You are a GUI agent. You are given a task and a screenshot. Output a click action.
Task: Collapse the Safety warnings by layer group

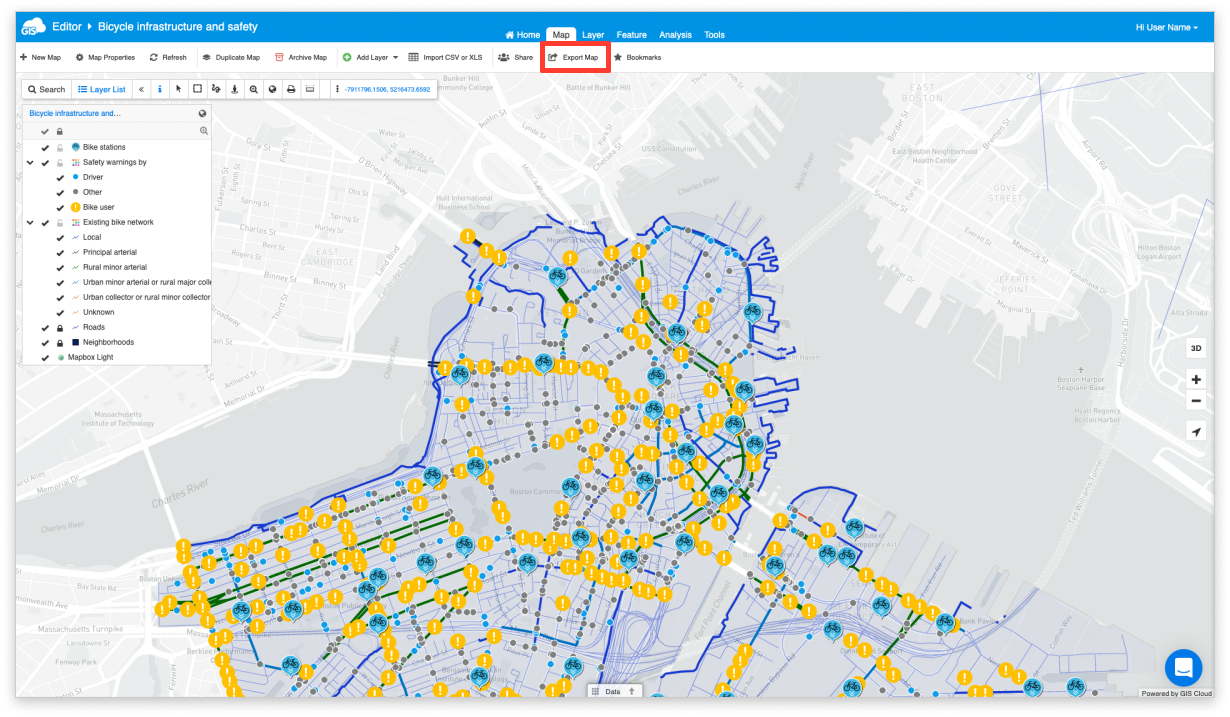pyautogui.click(x=30, y=162)
